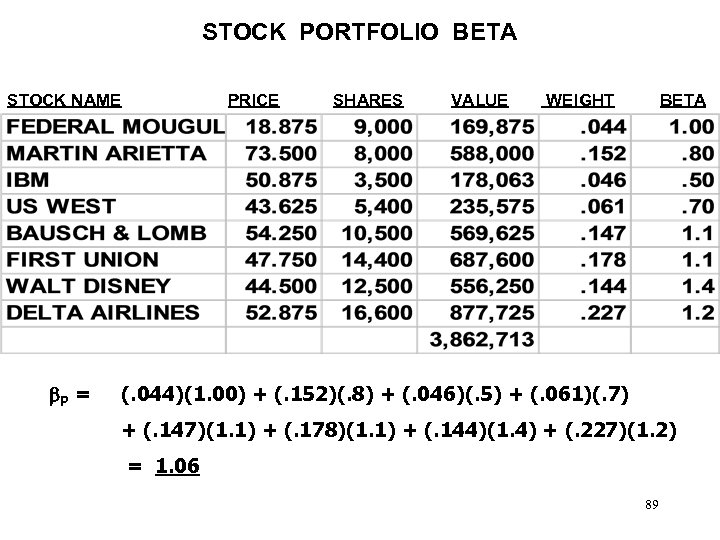This screenshot has height=540, width=720.
Task: Click the MARTIN ARIETTA price cell 73.500
Action: click(283, 154)
